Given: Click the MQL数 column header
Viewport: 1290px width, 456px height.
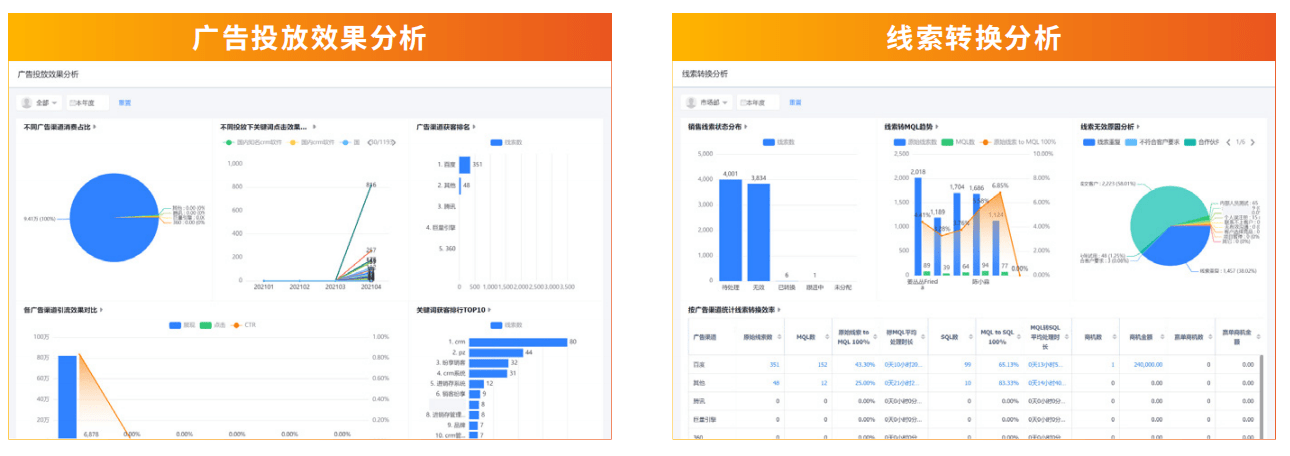Looking at the screenshot, I should [x=807, y=336].
